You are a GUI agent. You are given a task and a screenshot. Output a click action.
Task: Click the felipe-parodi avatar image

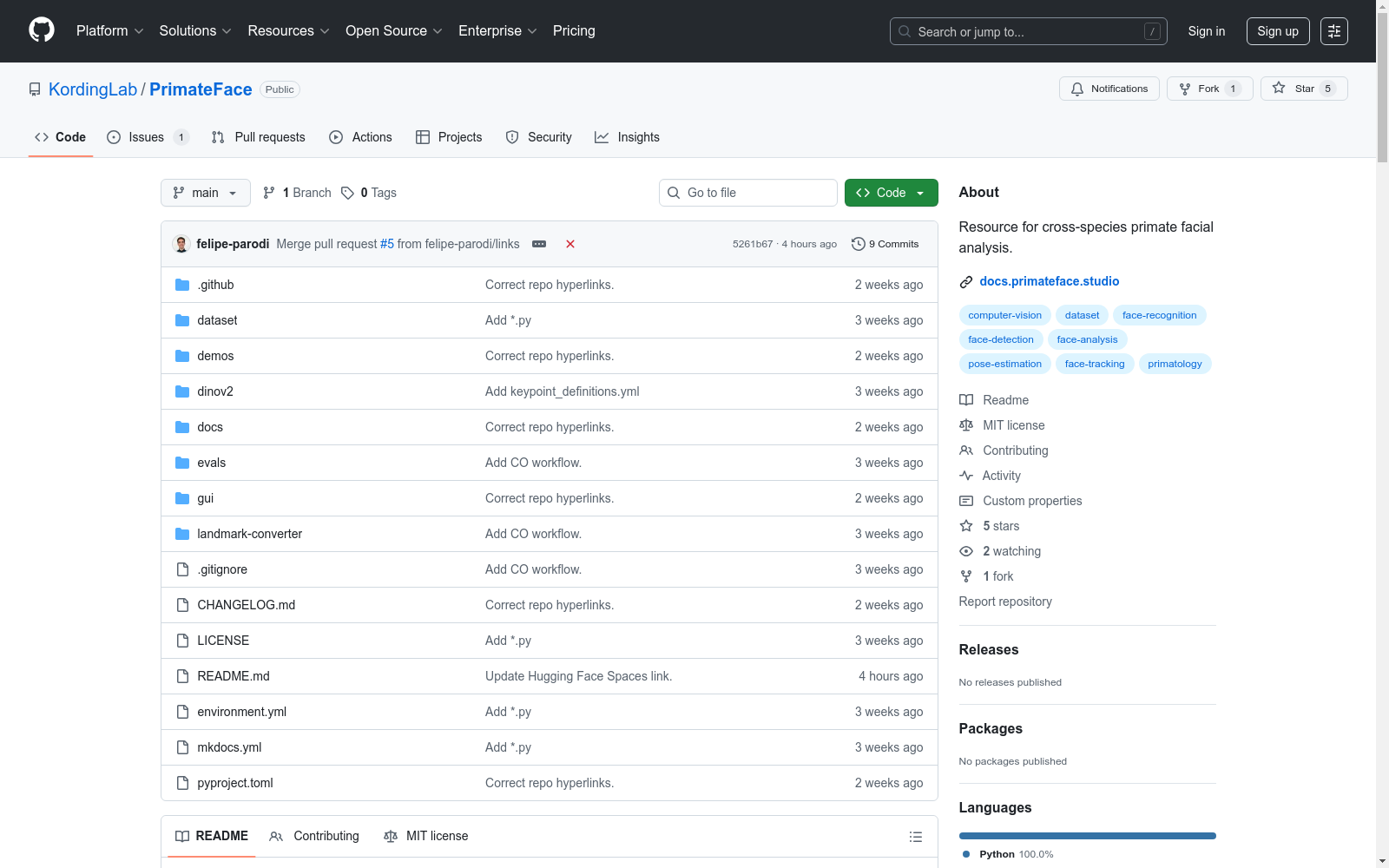coord(181,244)
